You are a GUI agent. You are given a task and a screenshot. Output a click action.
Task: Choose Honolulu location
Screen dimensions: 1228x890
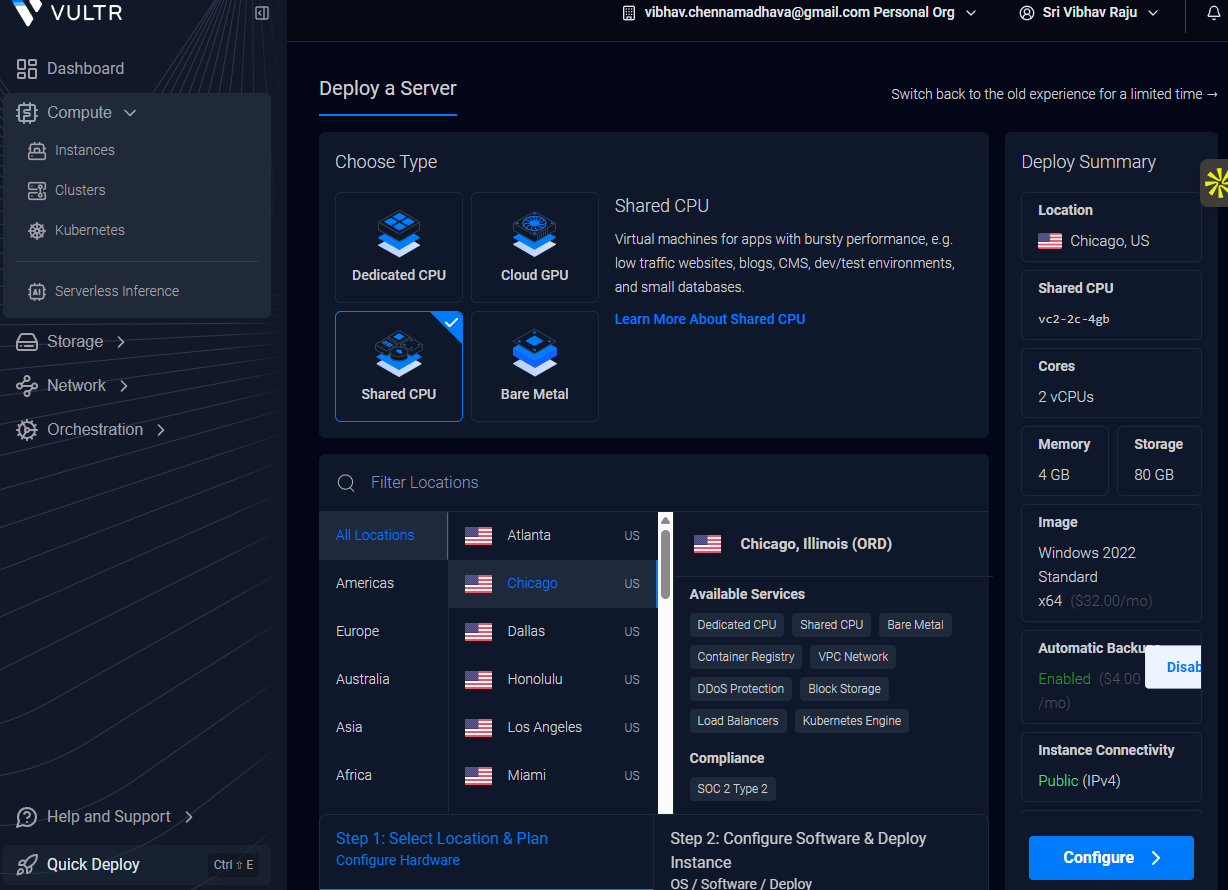[x=553, y=679]
